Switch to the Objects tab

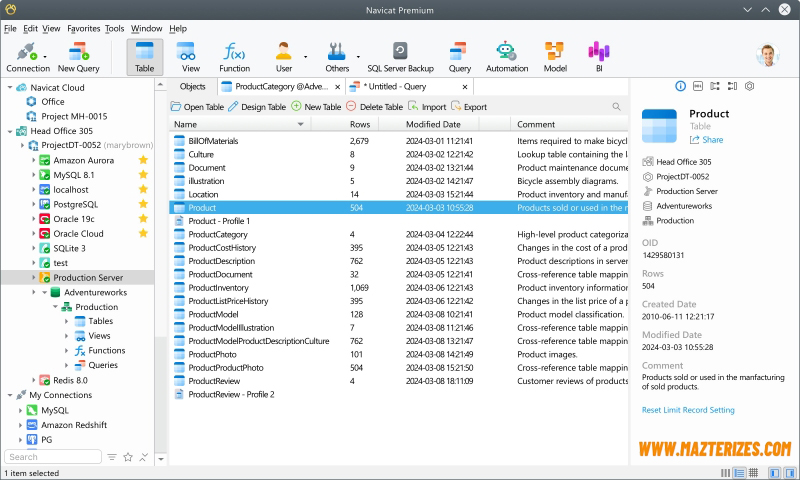pos(192,87)
